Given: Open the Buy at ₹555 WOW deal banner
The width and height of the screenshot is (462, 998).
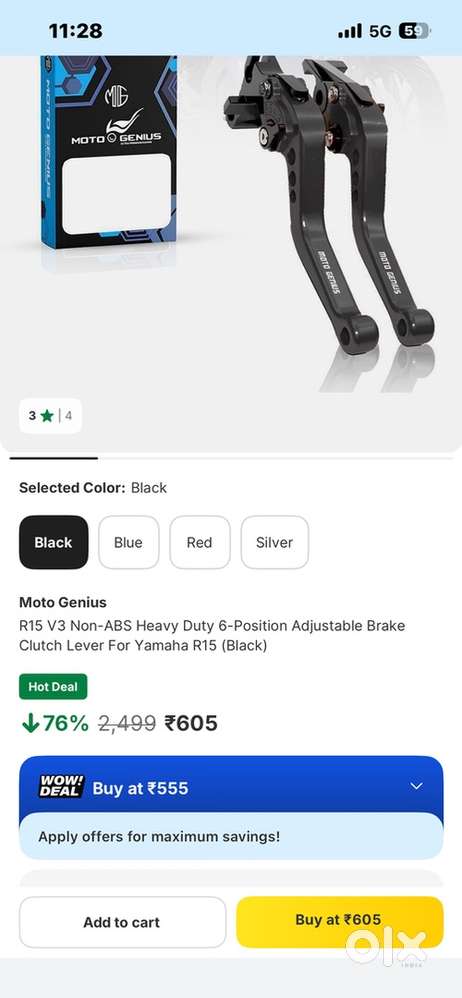Looking at the screenshot, I should click(x=231, y=787).
